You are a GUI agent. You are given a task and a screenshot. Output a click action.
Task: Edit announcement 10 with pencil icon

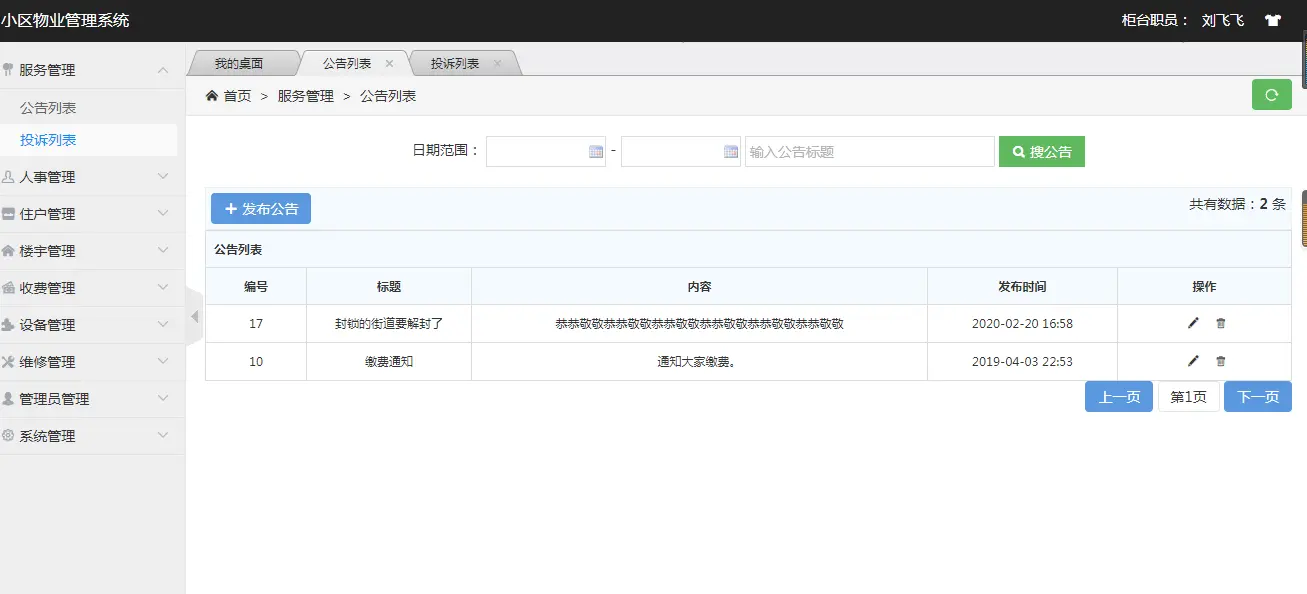(1193, 361)
